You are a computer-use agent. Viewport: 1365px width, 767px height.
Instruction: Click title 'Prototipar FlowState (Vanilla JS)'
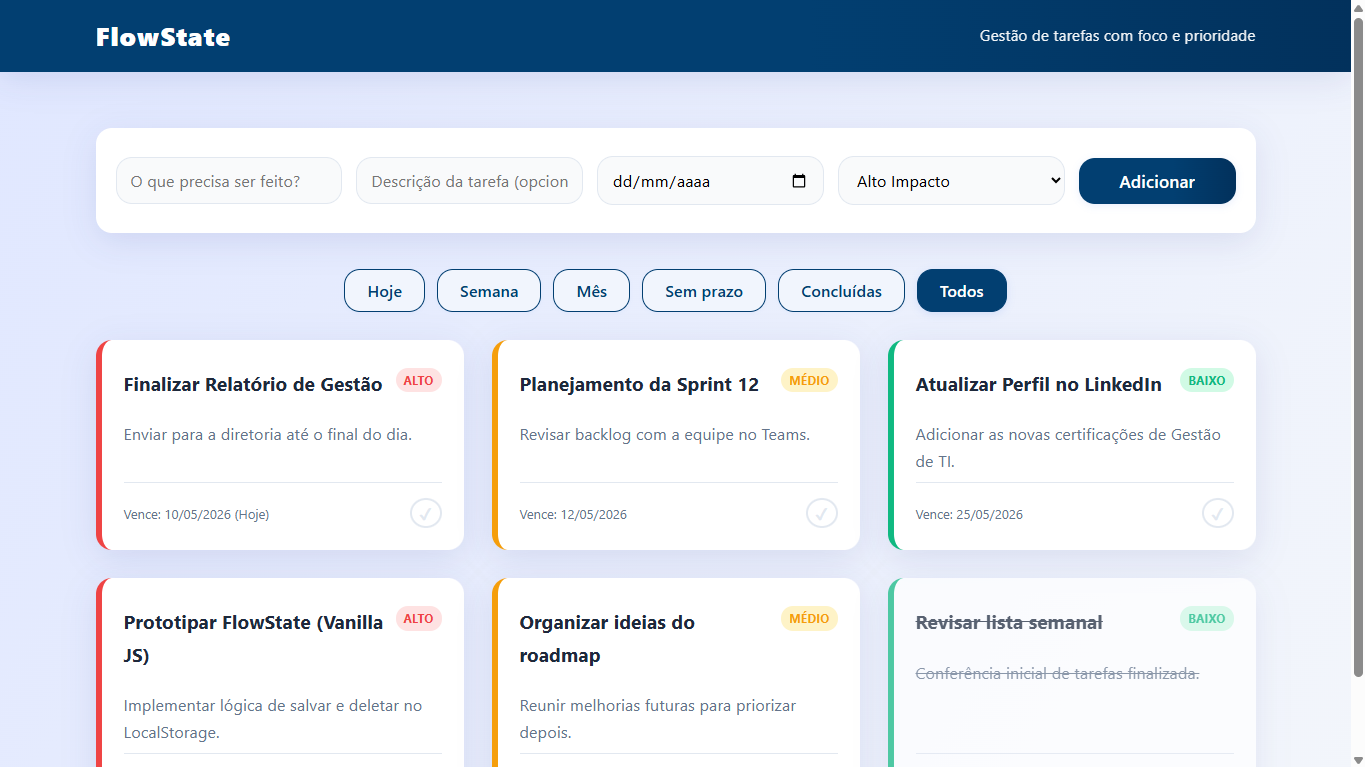pos(253,639)
